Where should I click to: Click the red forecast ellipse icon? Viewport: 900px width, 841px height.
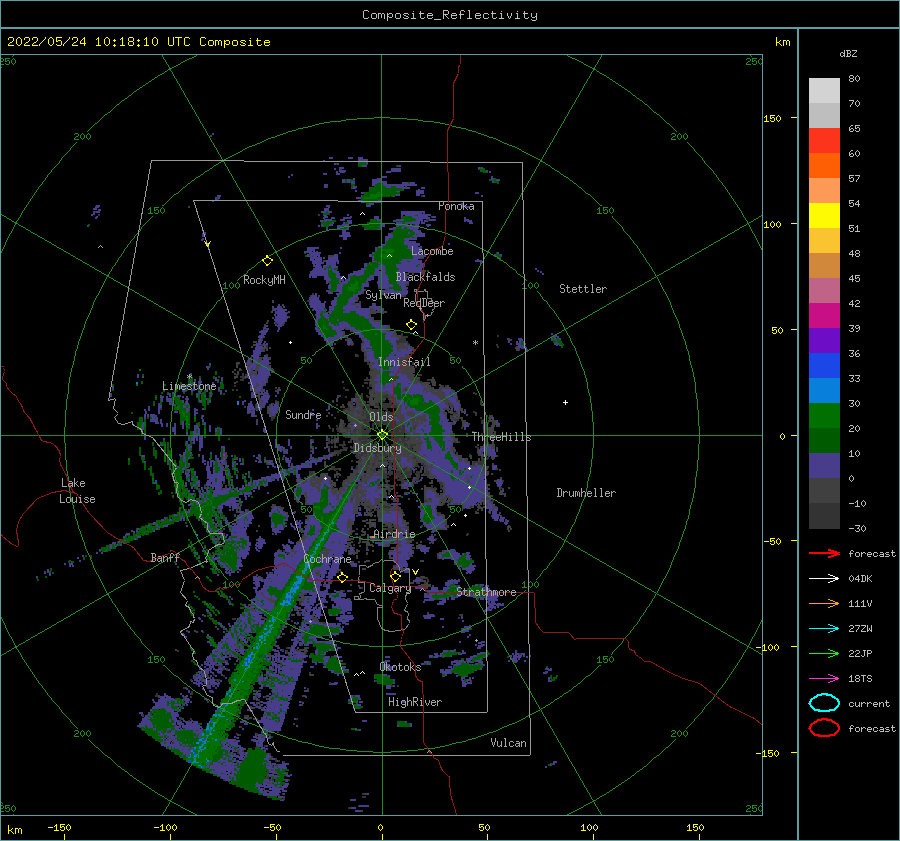click(824, 728)
